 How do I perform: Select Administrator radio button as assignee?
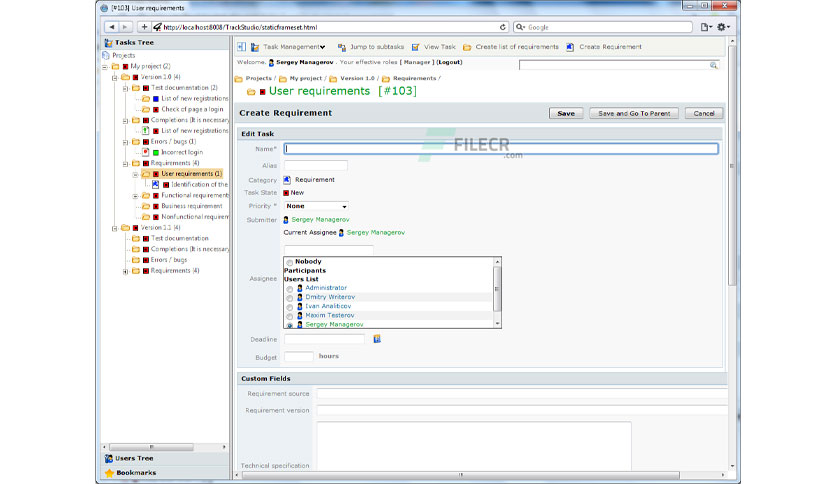(x=290, y=289)
